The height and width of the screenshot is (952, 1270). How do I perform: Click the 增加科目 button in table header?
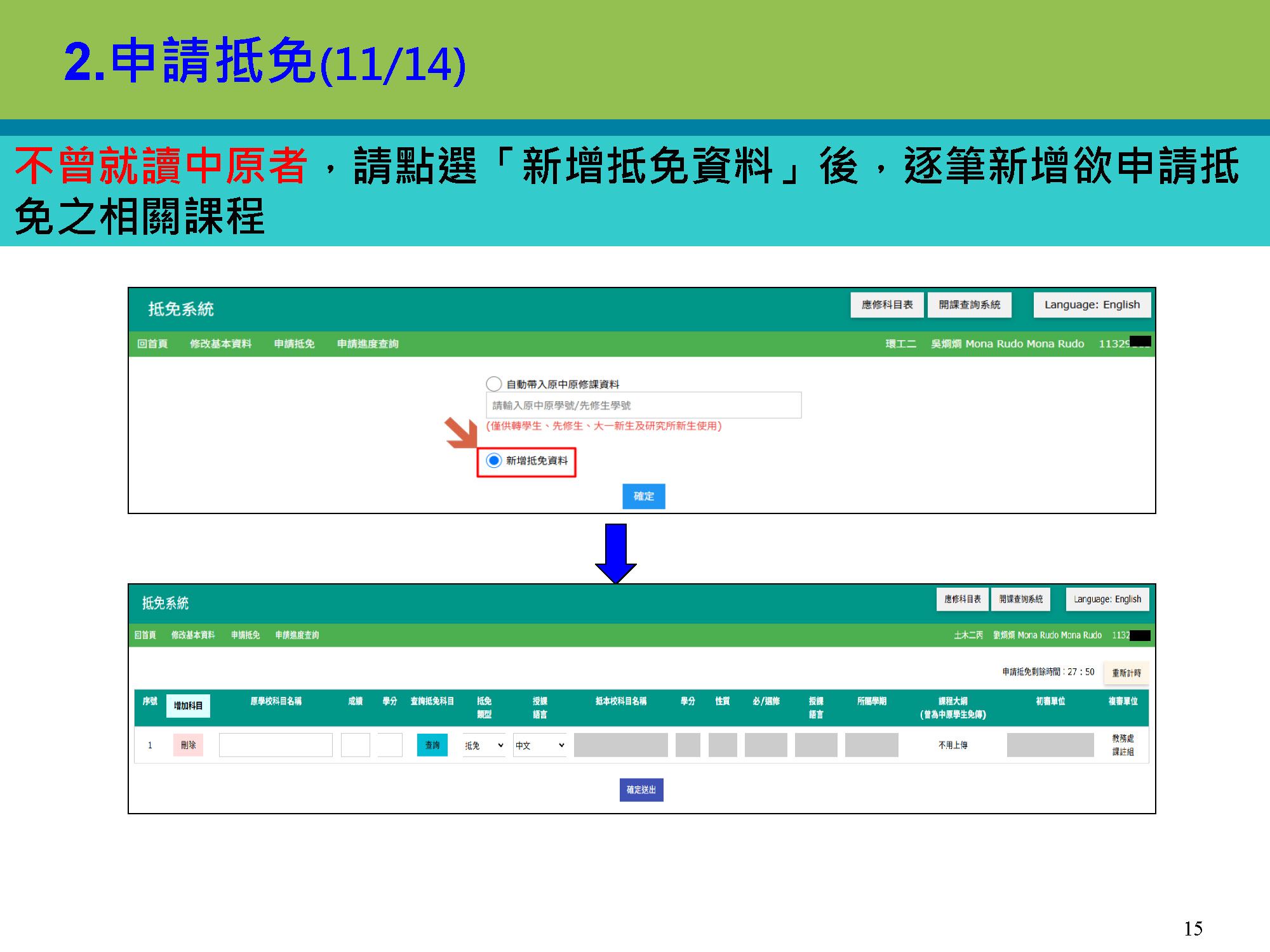tap(188, 706)
